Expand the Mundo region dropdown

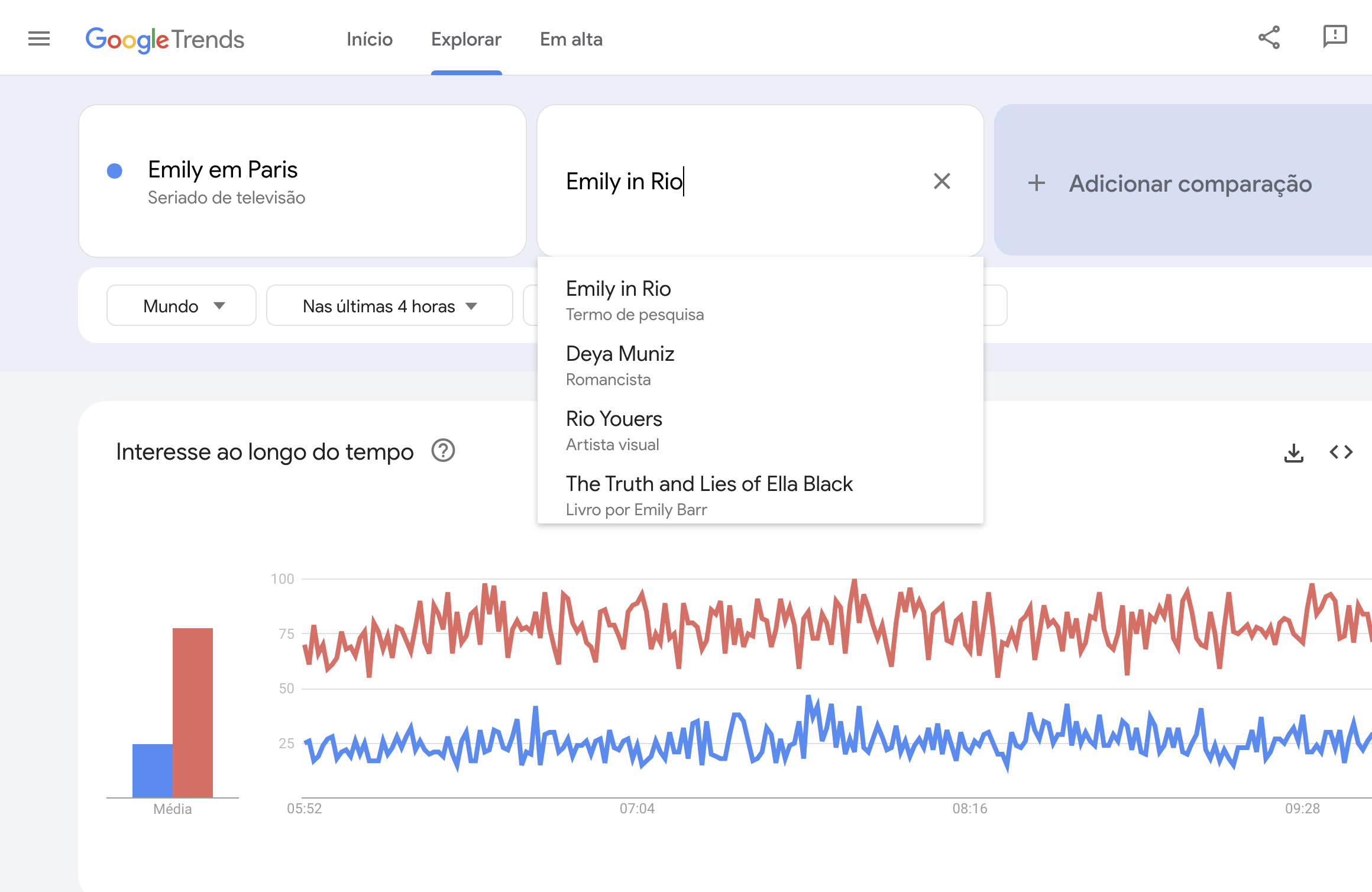[x=182, y=306]
